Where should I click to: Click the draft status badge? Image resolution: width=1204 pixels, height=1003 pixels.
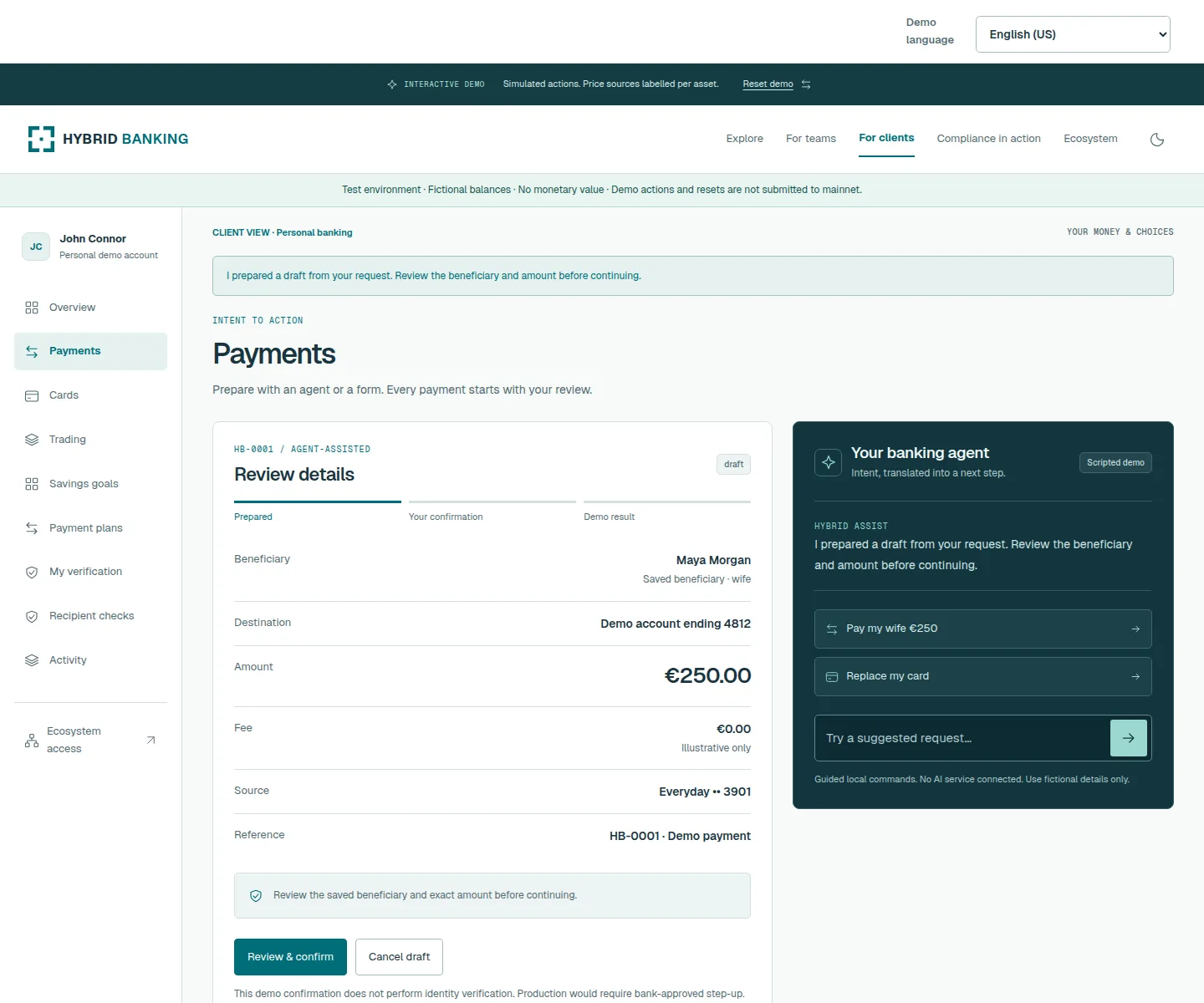pyautogui.click(x=733, y=465)
